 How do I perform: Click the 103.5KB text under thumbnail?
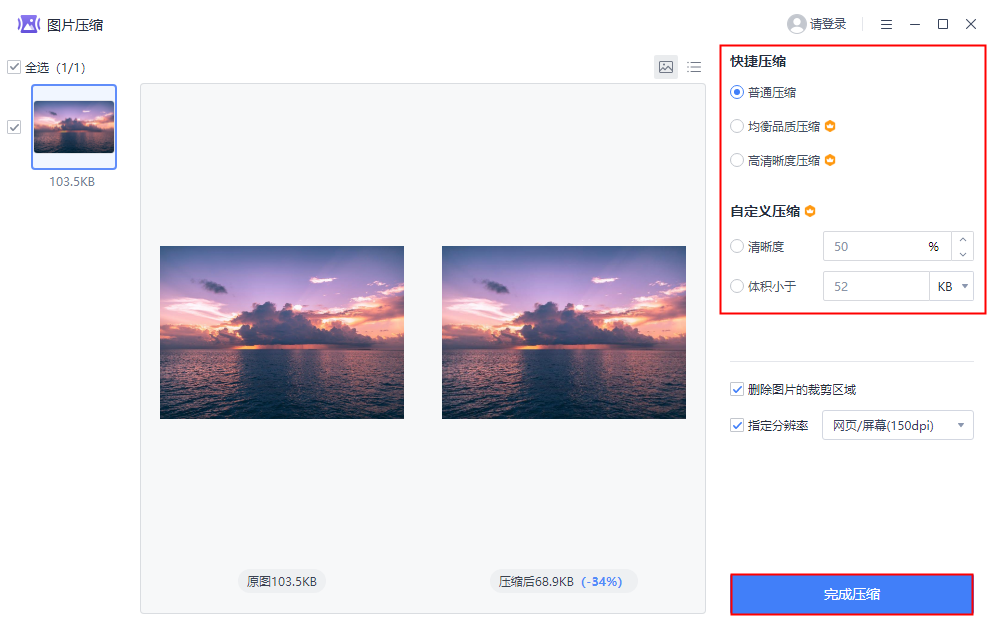click(72, 181)
